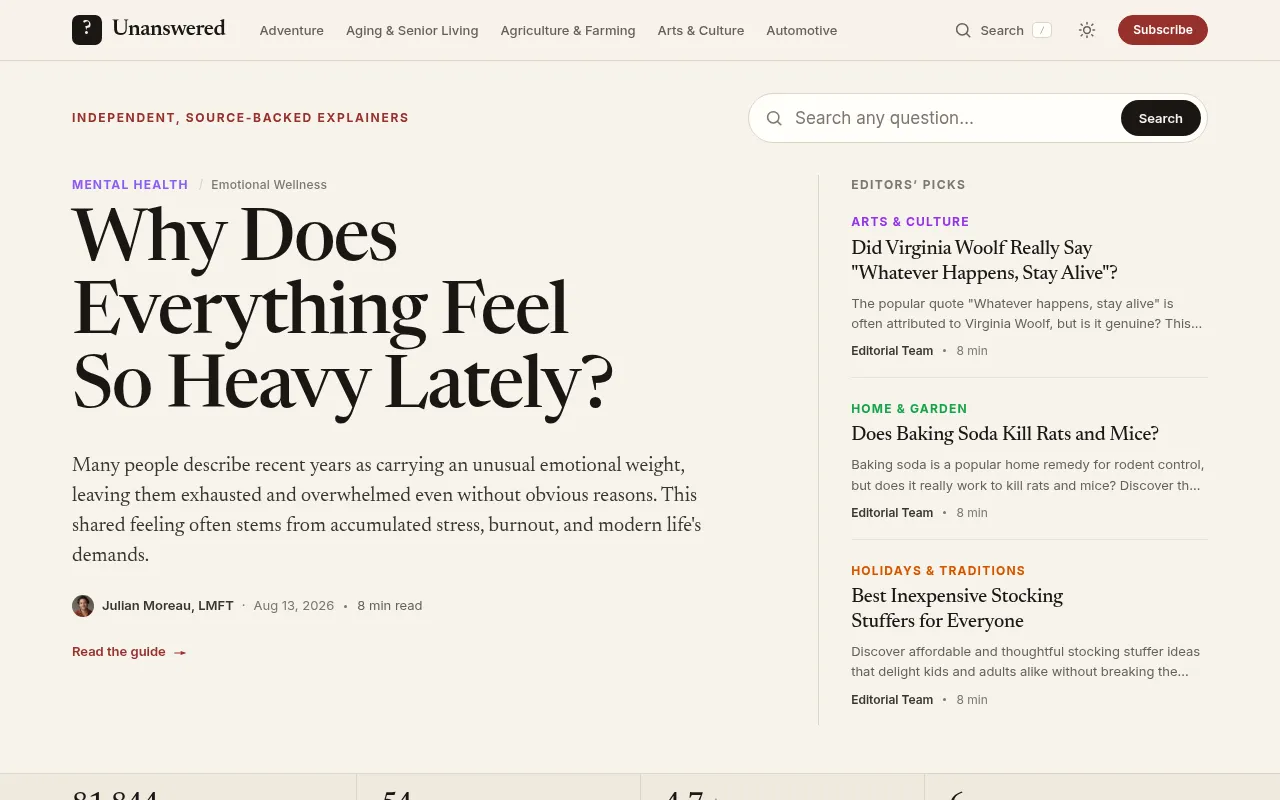Click the magnifier icon in the header search
Screen dimensions: 1280x800
[x=963, y=30]
